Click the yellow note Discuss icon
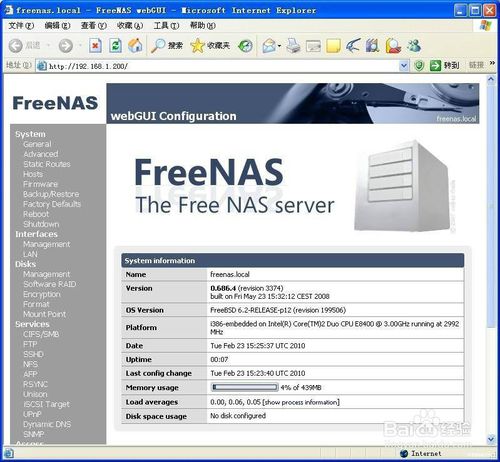This screenshot has height=462, width=500. (333, 46)
